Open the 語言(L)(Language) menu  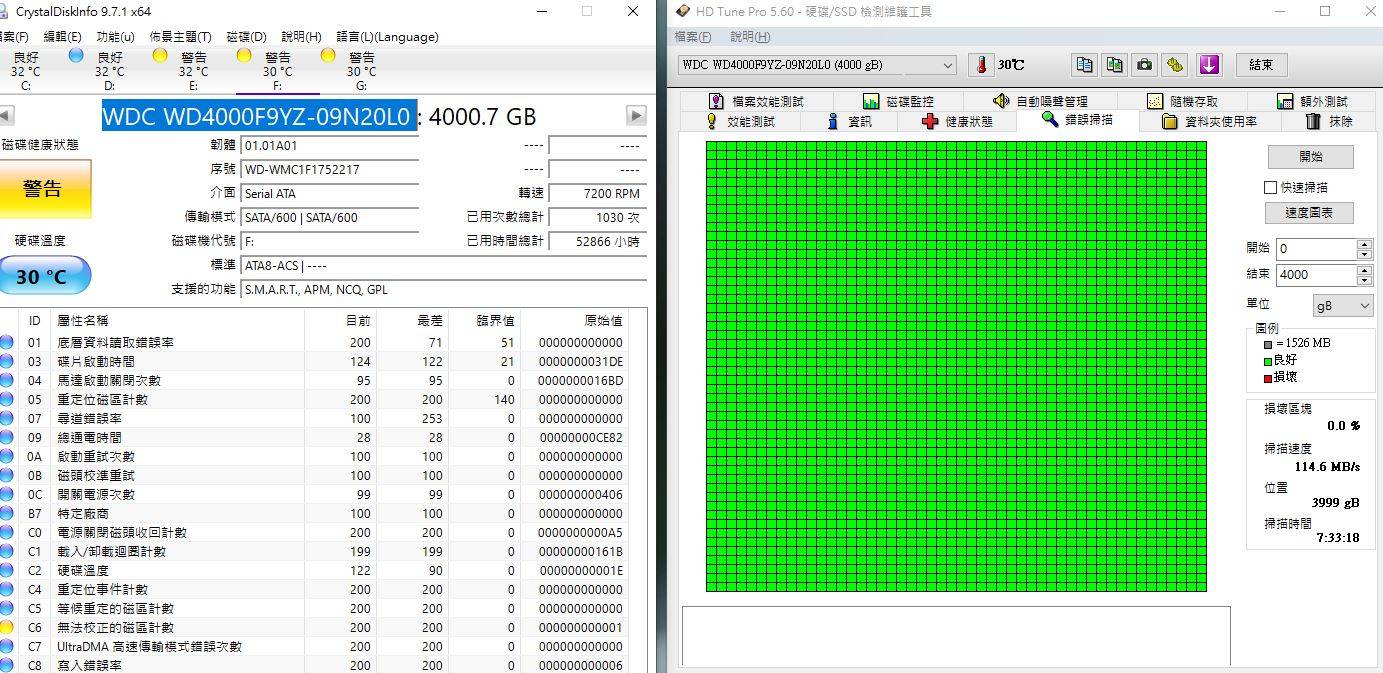pyautogui.click(x=387, y=37)
